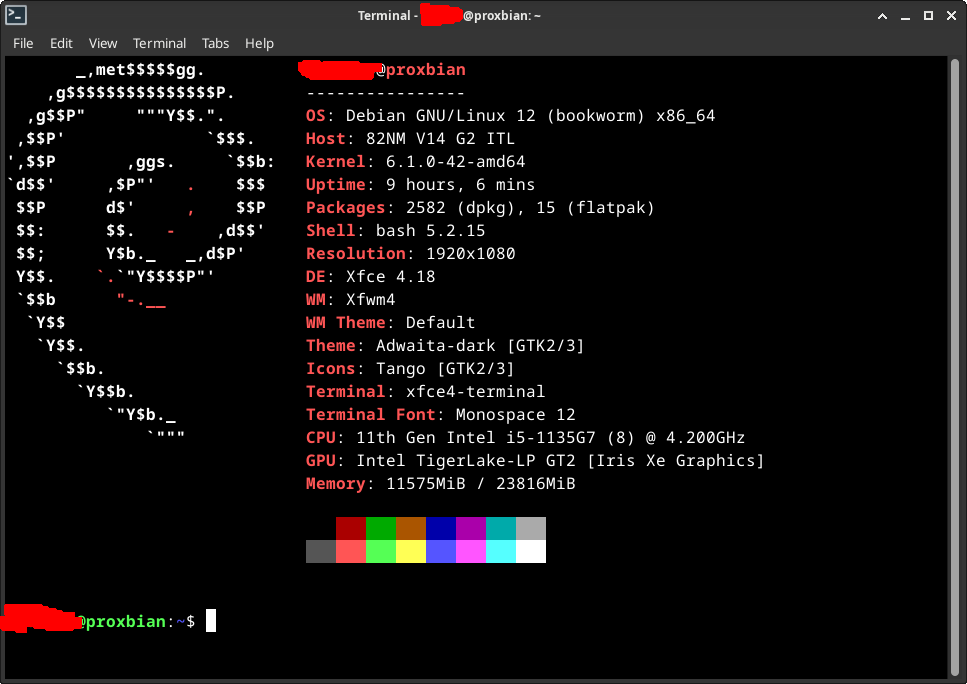Click the light gray color block
Image resolution: width=967 pixels, height=684 pixels.
(x=531, y=529)
